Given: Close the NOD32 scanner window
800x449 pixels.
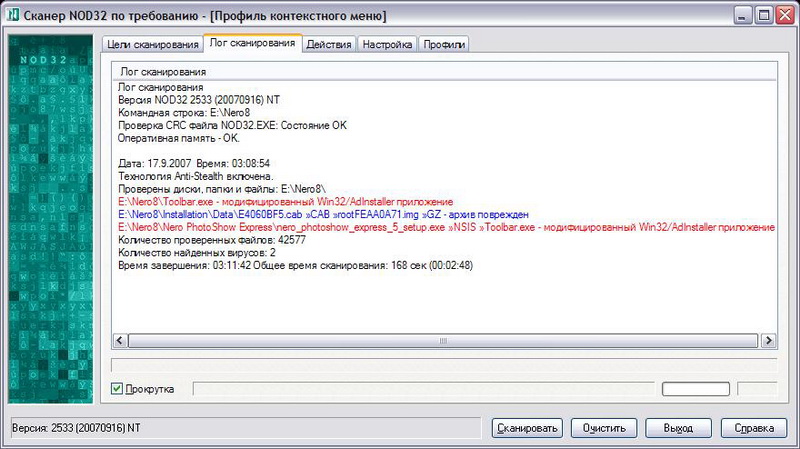Looking at the screenshot, I should 785,15.
